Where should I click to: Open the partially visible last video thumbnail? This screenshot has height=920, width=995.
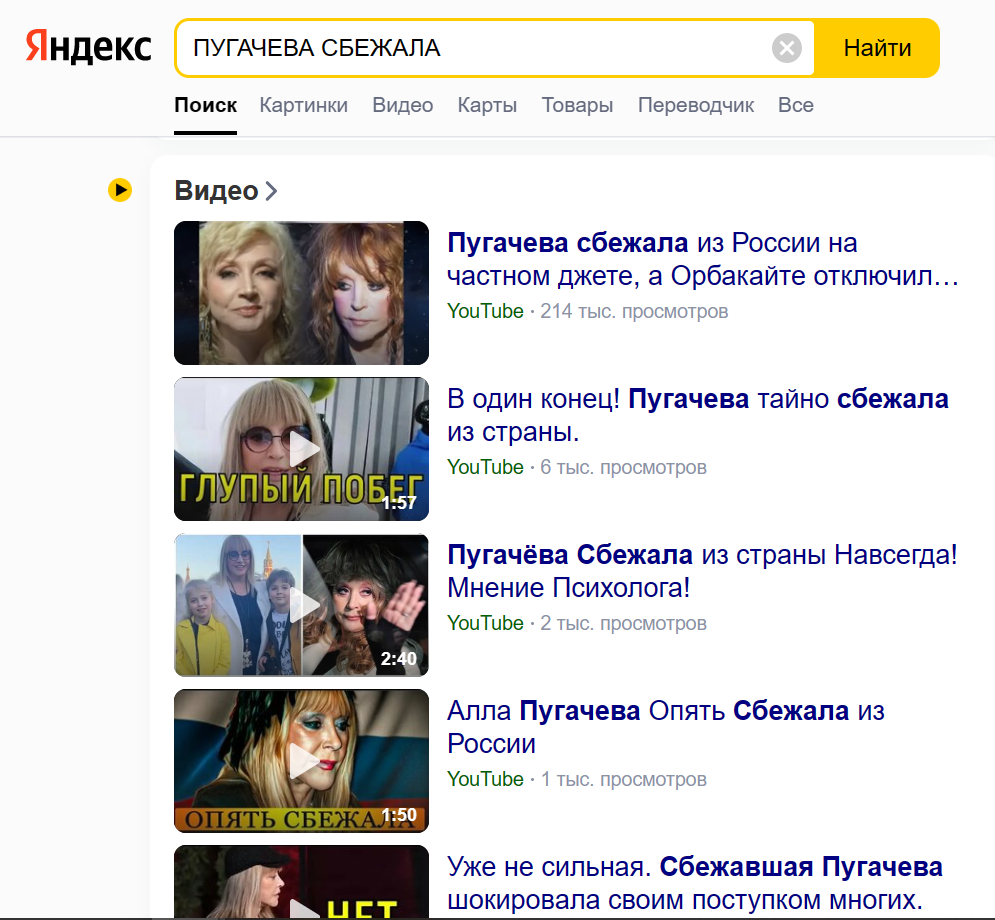click(x=301, y=881)
